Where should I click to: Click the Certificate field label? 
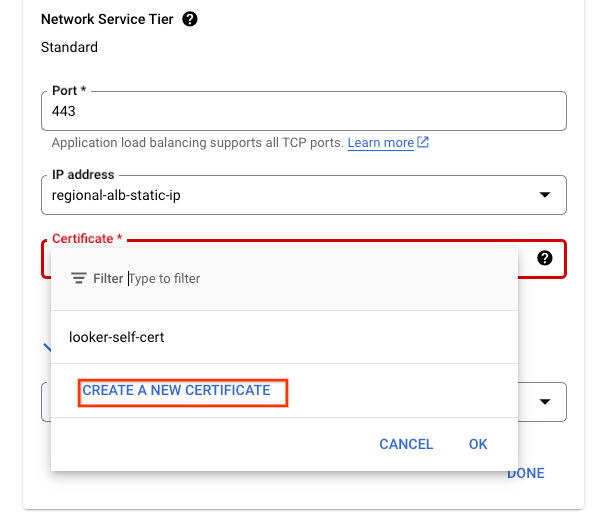click(x=86, y=239)
